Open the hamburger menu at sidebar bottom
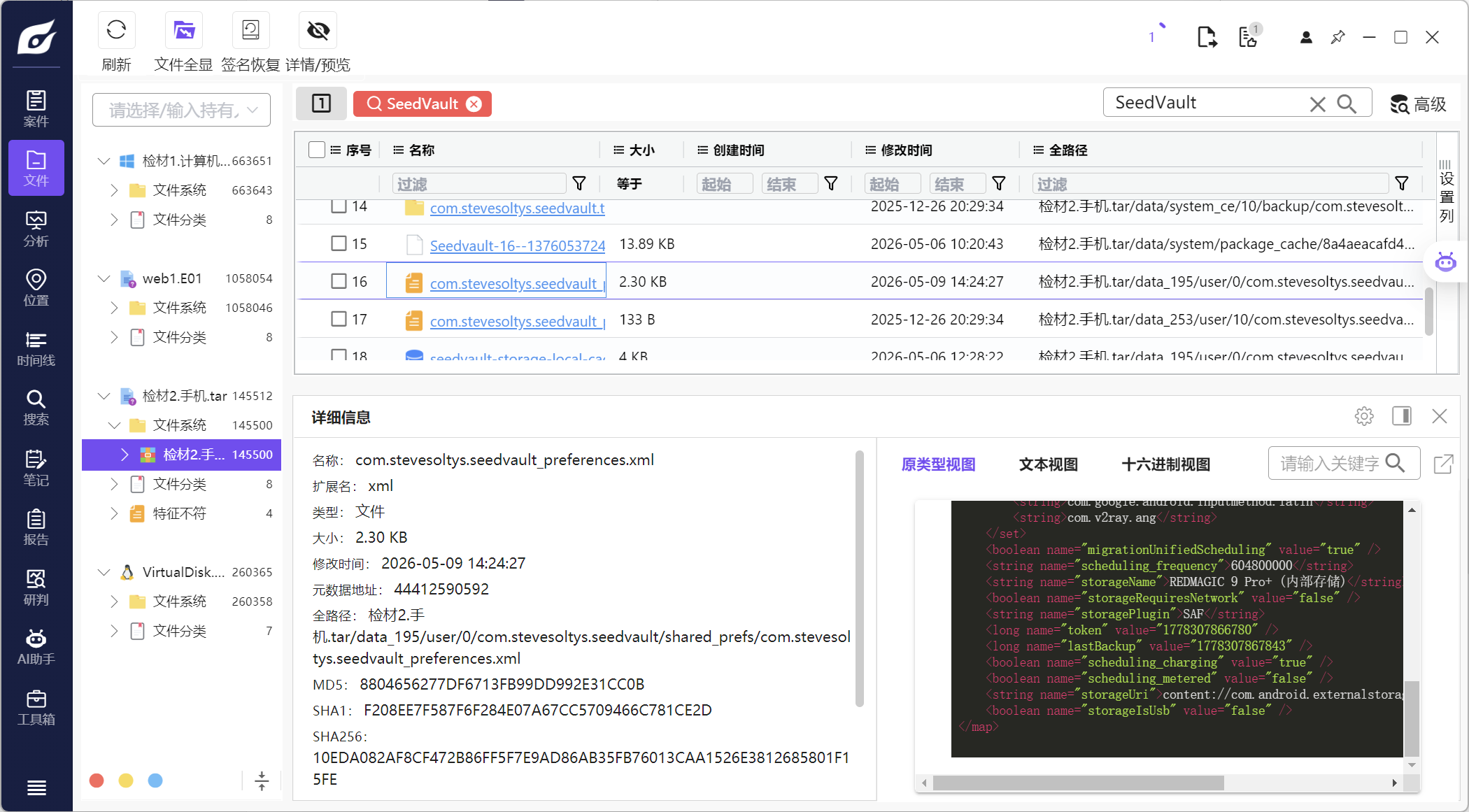 coord(36,788)
